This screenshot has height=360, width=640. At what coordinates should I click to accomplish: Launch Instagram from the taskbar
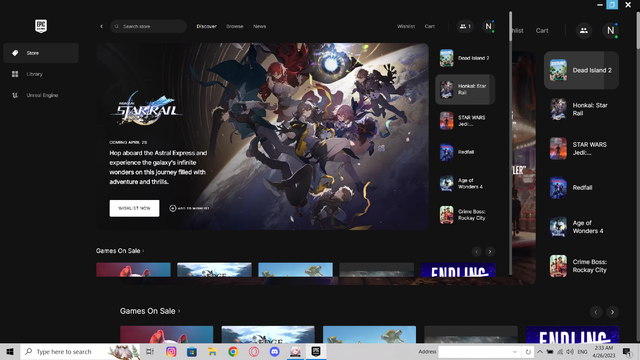tap(171, 351)
